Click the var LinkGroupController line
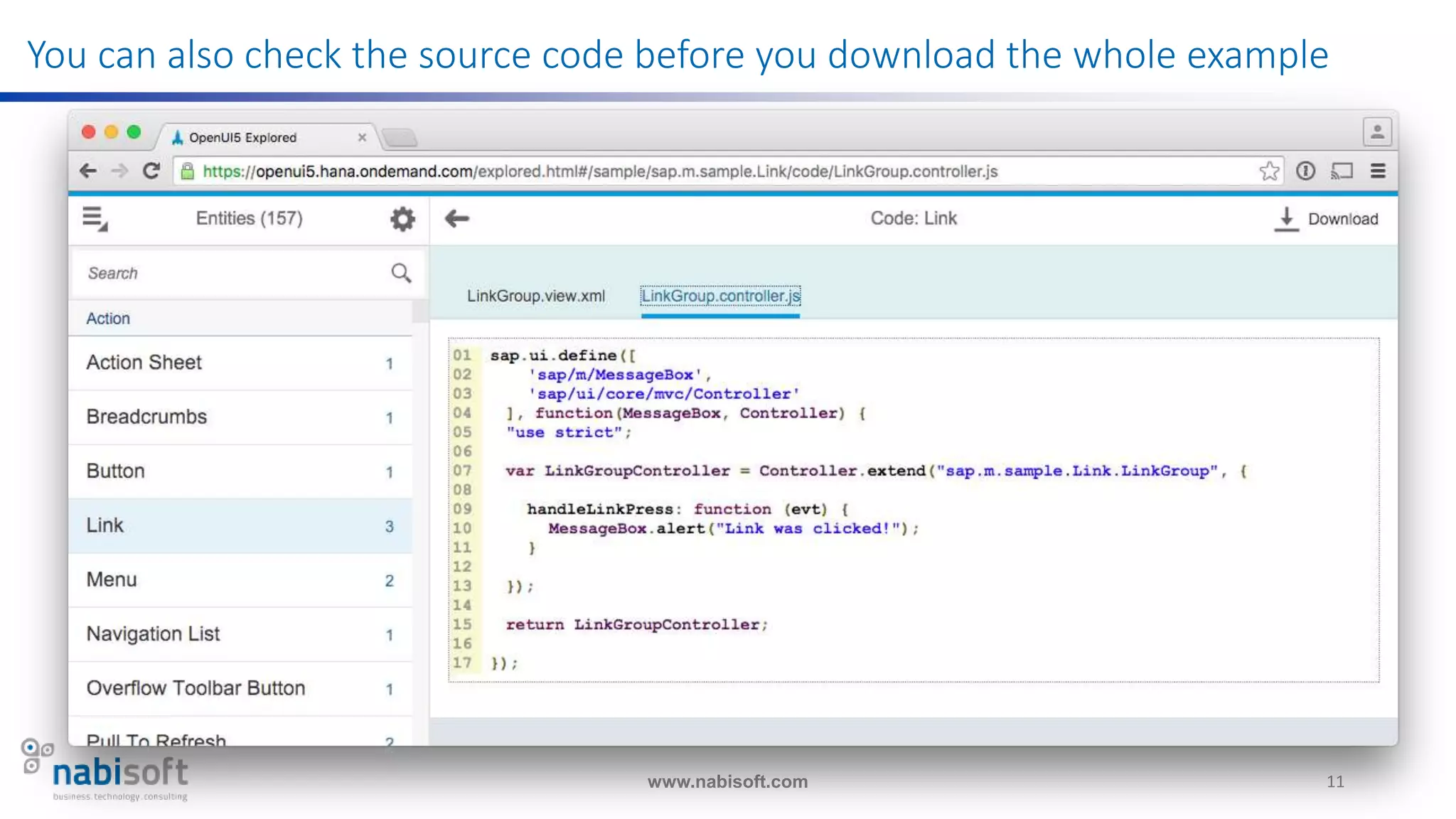The image size is (1456, 819). (x=876, y=471)
